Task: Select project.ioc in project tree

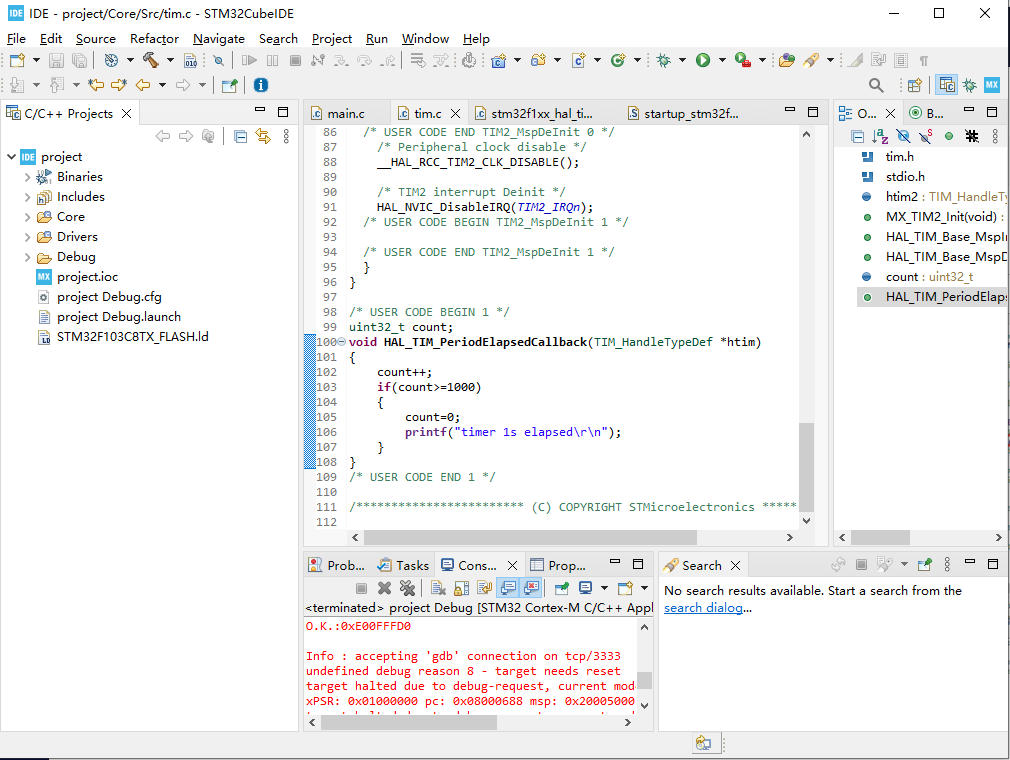Action: click(88, 276)
